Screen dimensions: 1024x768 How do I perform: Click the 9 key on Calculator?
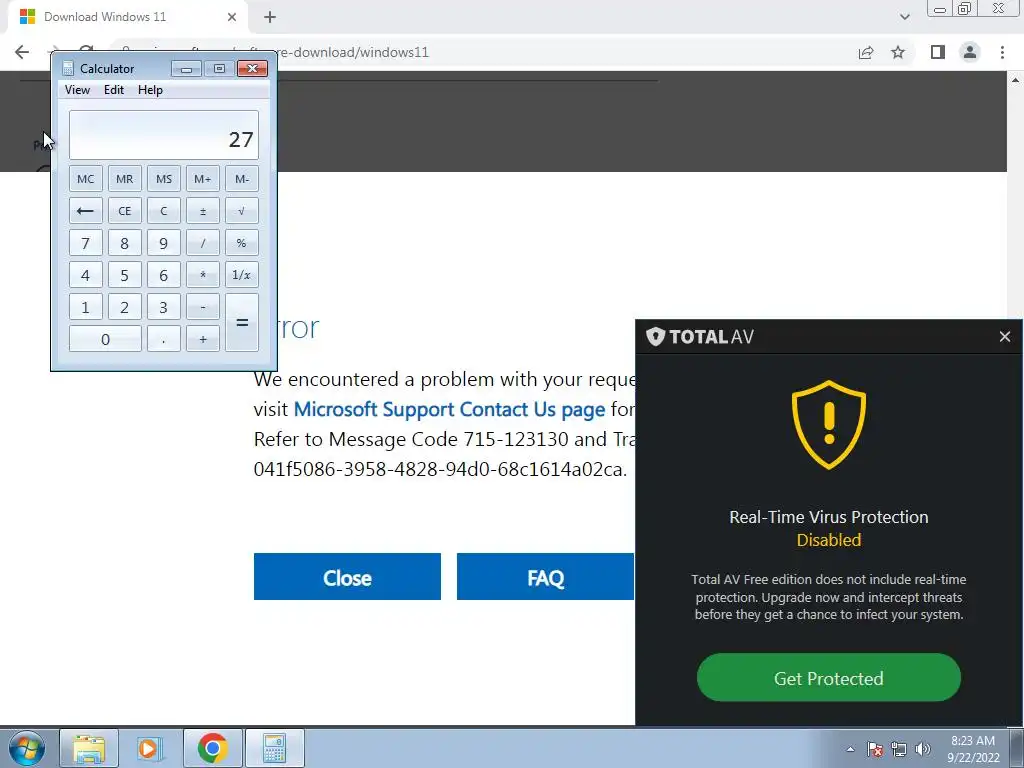click(164, 243)
